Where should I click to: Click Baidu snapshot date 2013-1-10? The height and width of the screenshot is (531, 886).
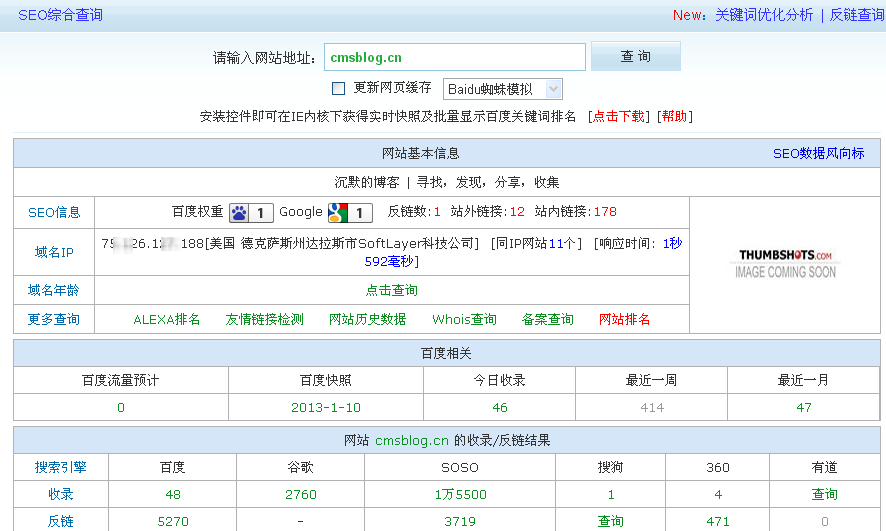(326, 408)
